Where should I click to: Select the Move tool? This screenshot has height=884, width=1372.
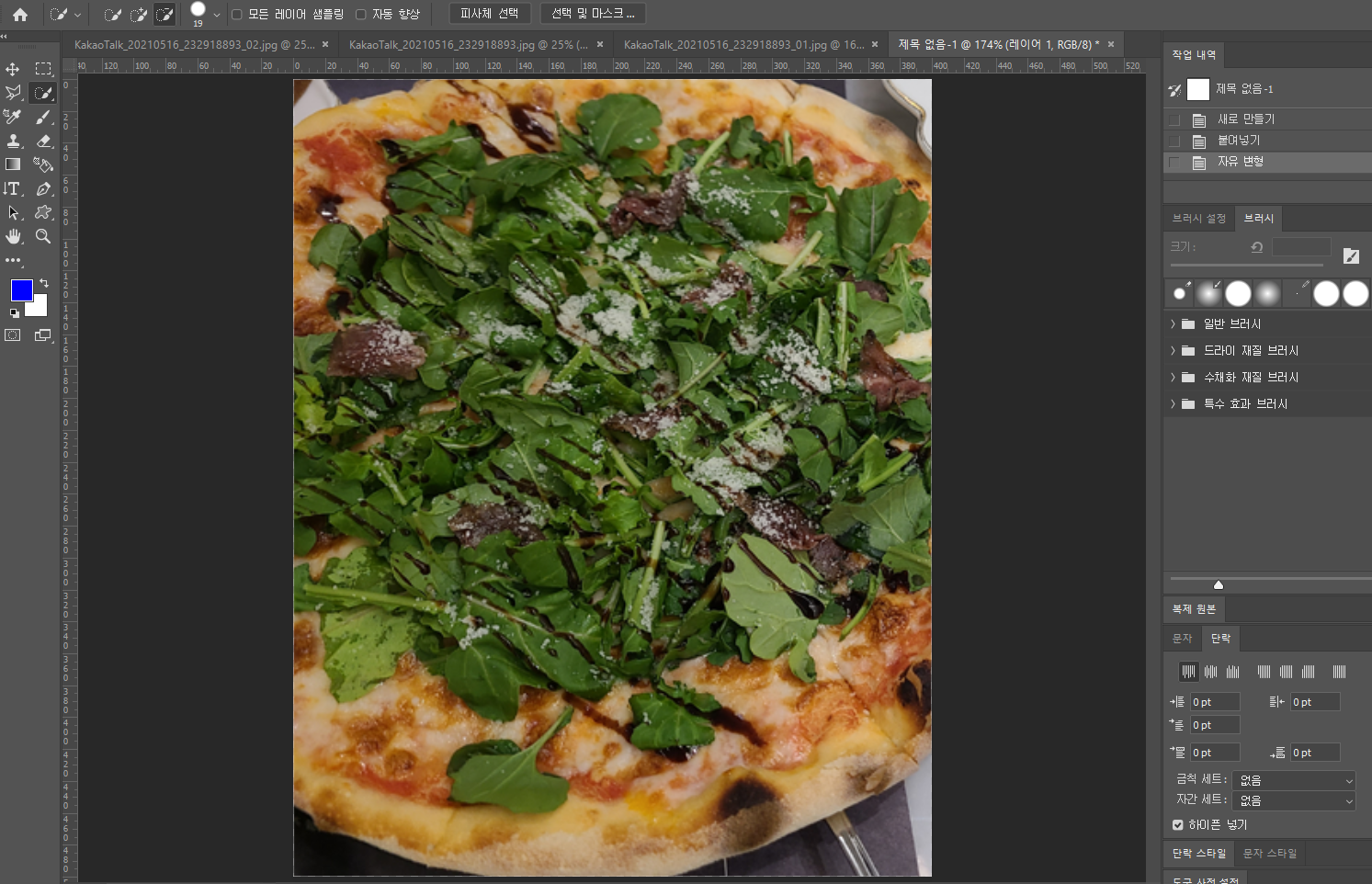tap(13, 69)
